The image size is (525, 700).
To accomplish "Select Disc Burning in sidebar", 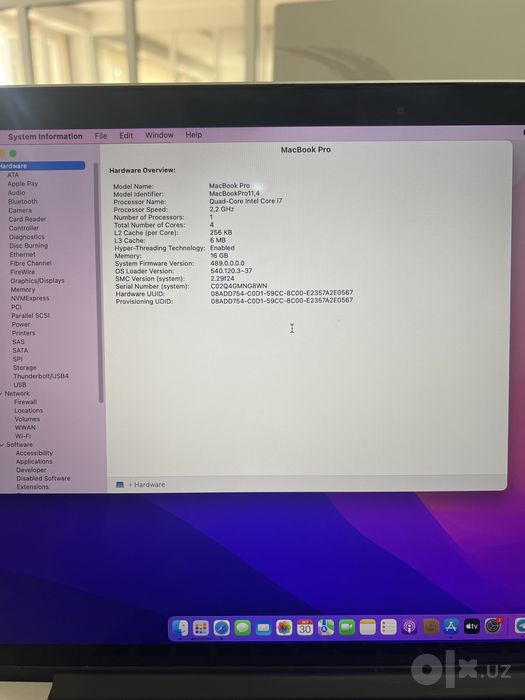I will pos(29,246).
